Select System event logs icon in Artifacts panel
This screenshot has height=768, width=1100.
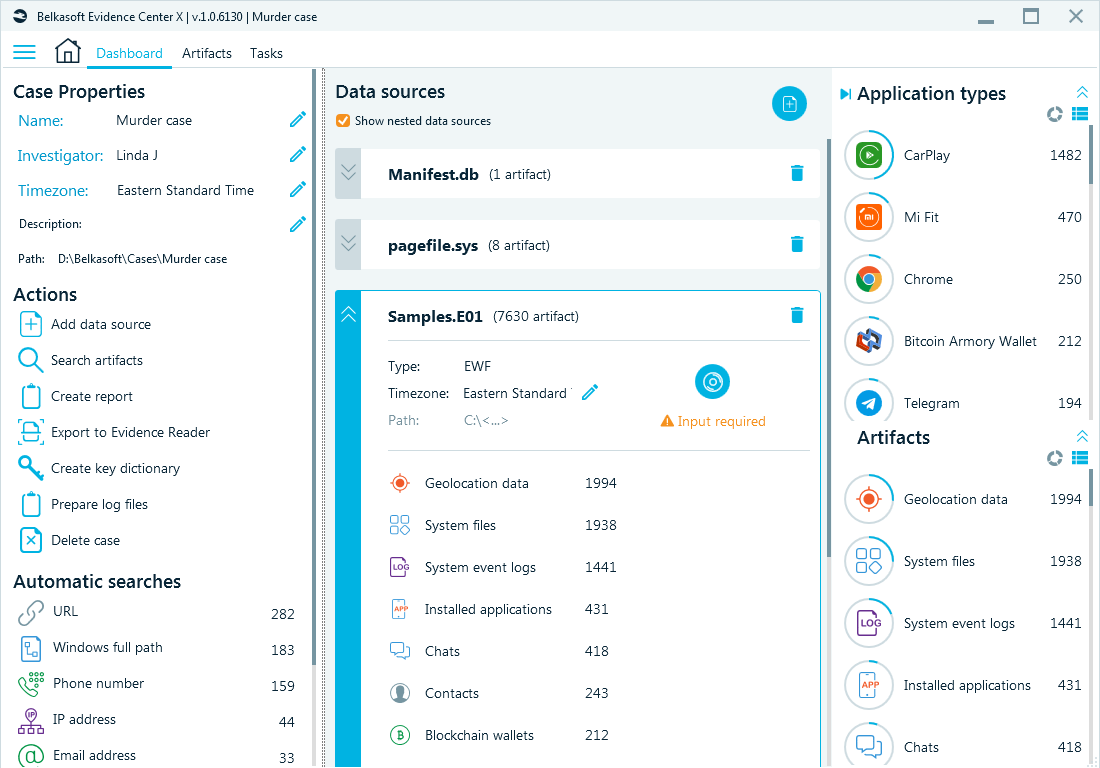[868, 624]
